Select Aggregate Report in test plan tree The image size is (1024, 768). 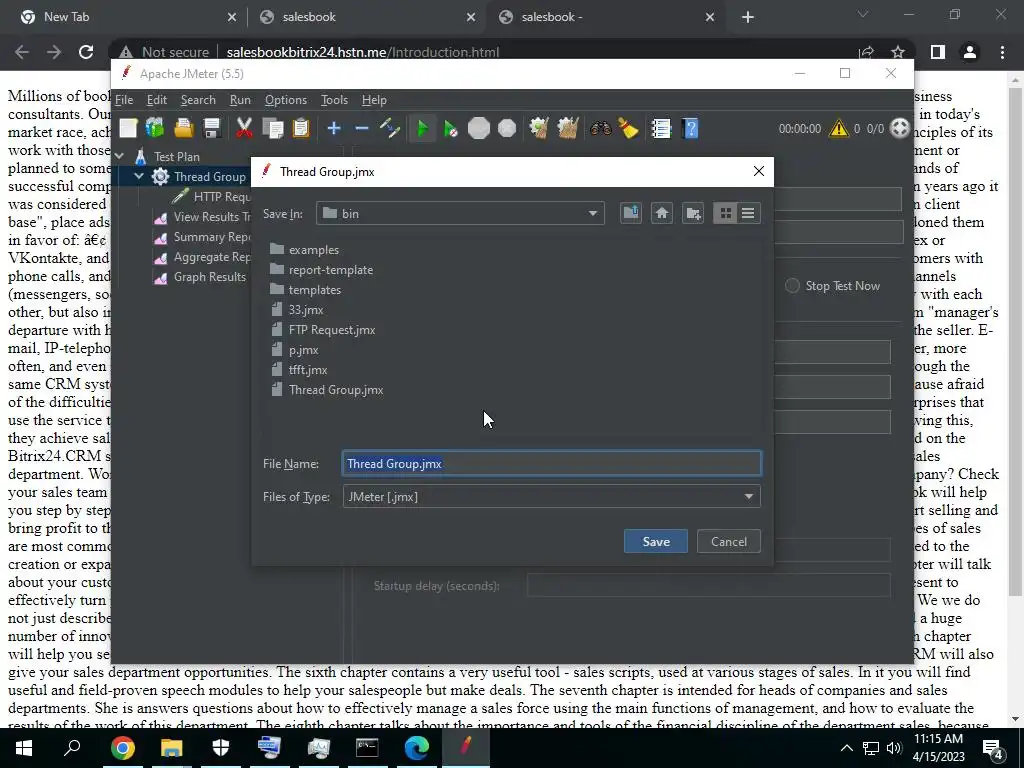[x=202, y=257]
